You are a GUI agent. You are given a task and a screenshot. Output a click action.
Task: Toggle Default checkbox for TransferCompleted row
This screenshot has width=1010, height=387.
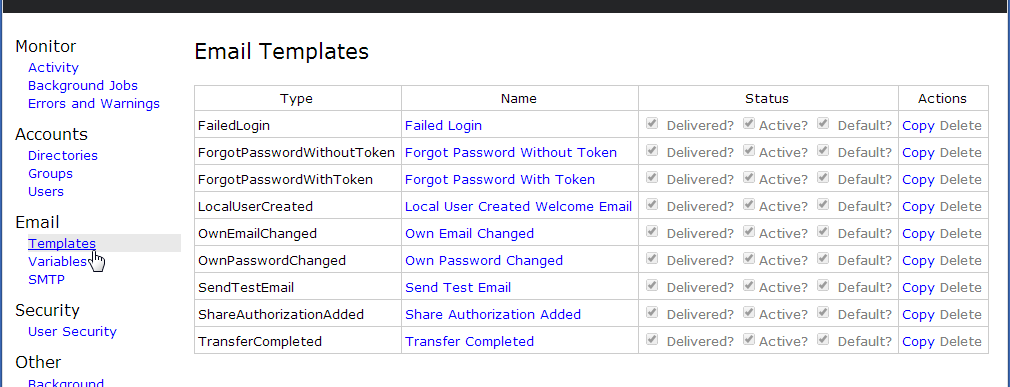pos(823,340)
